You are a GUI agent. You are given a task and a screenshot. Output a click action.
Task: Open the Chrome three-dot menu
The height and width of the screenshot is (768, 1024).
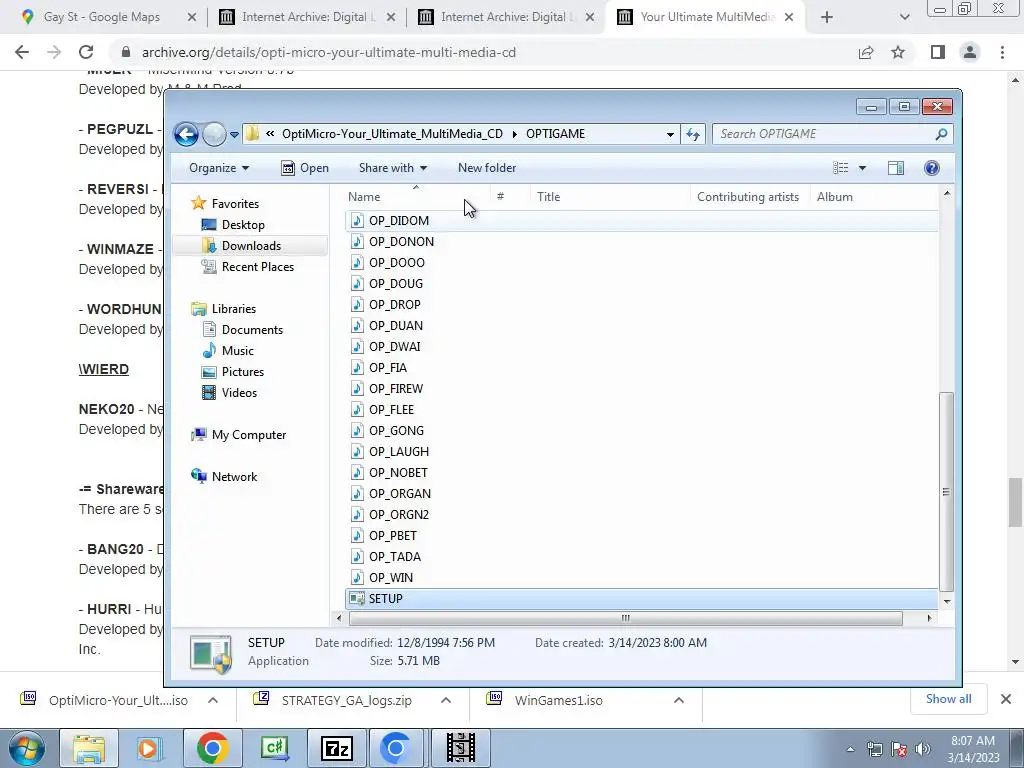point(1002,52)
